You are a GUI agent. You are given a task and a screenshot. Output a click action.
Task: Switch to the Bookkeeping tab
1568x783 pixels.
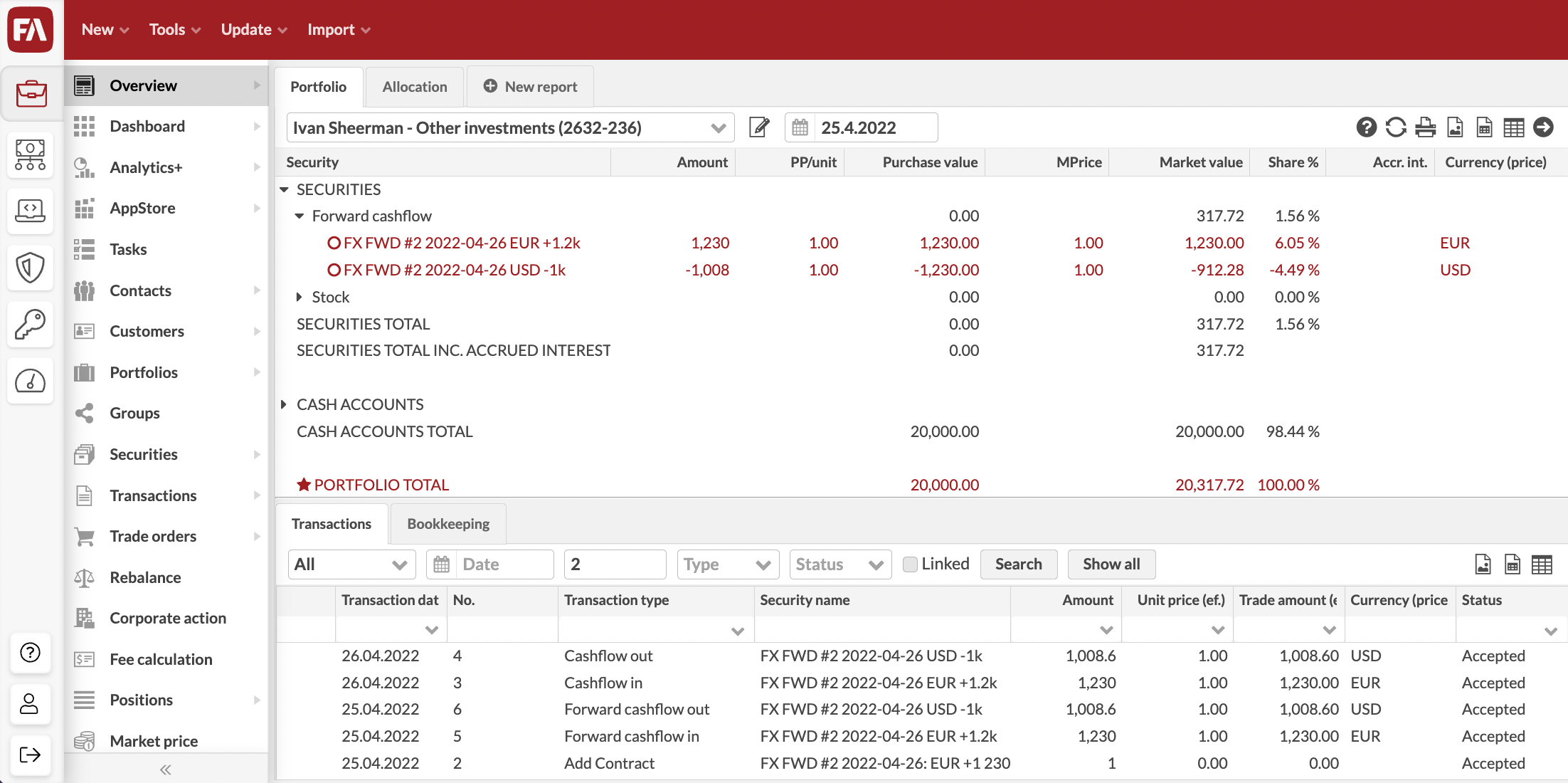(x=448, y=524)
